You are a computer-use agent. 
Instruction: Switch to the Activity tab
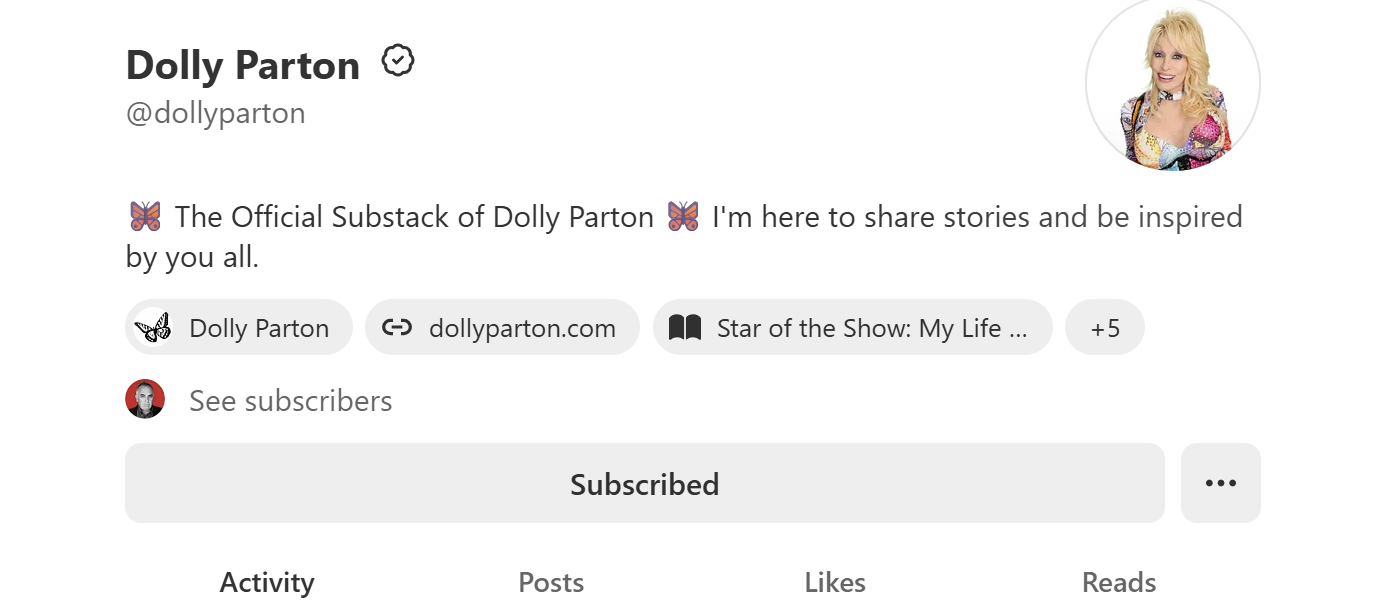coord(267,582)
